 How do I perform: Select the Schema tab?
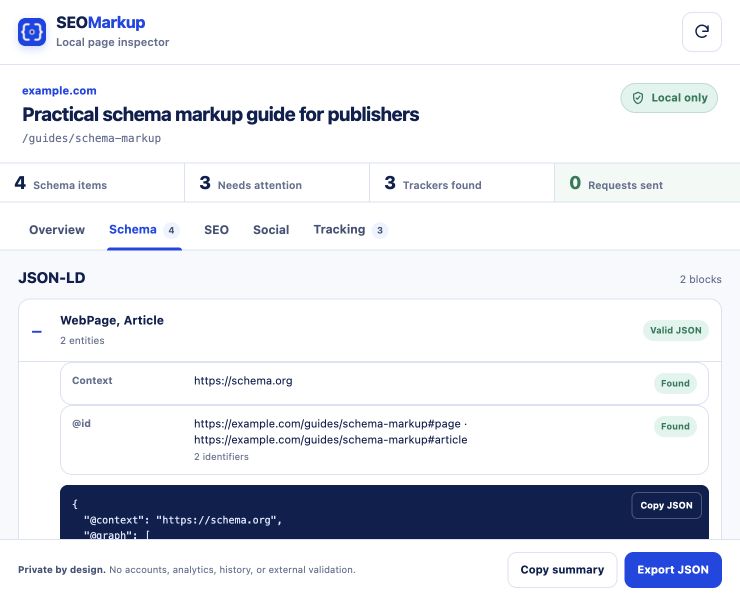pyautogui.click(x=144, y=230)
